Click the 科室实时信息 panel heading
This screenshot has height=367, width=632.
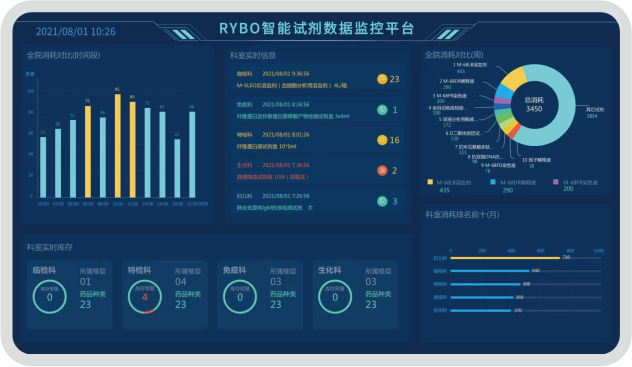pyautogui.click(x=253, y=56)
